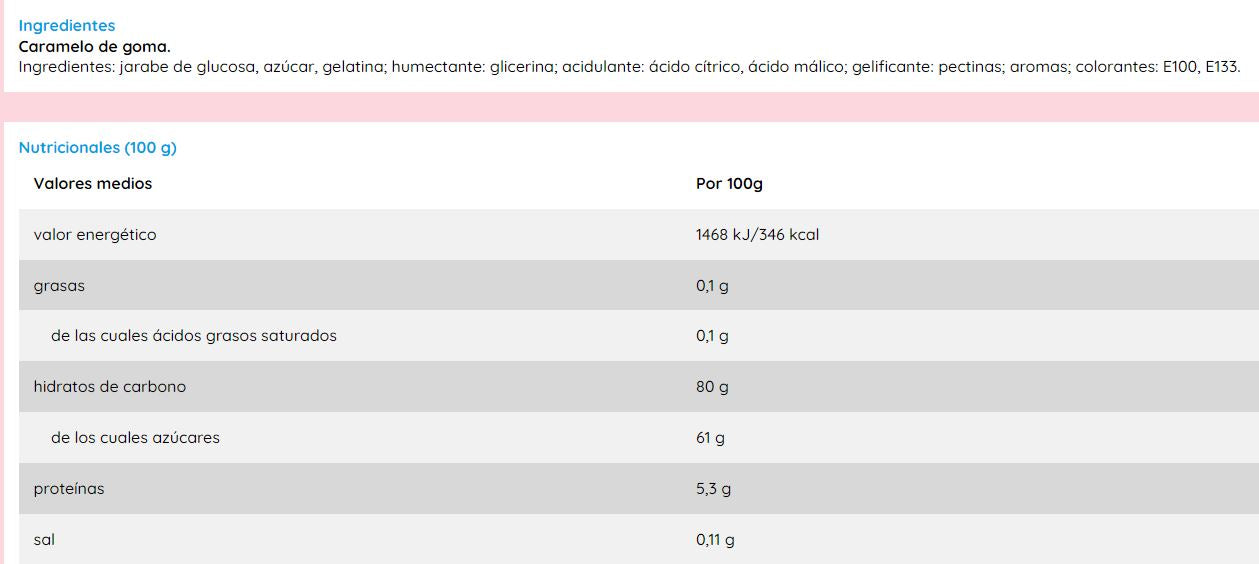1259x564 pixels.
Task: Click the '5,3 g' protein value
Action: [x=713, y=489]
